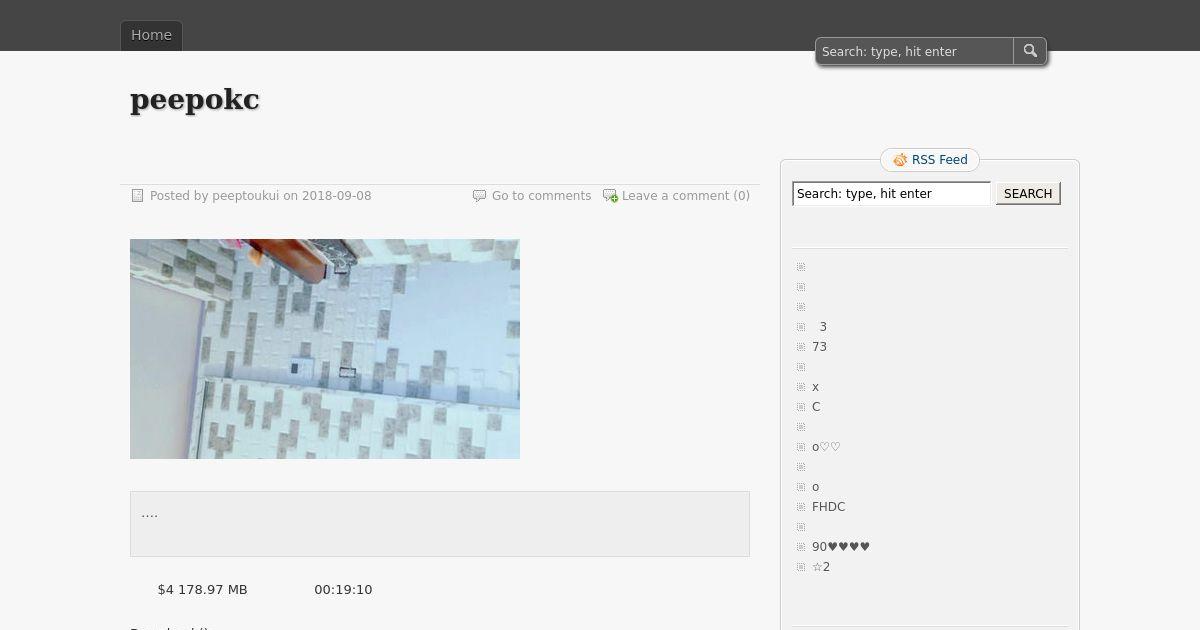This screenshot has width=1200, height=630.
Task: Open the post thumbnail image
Action: [325, 349]
